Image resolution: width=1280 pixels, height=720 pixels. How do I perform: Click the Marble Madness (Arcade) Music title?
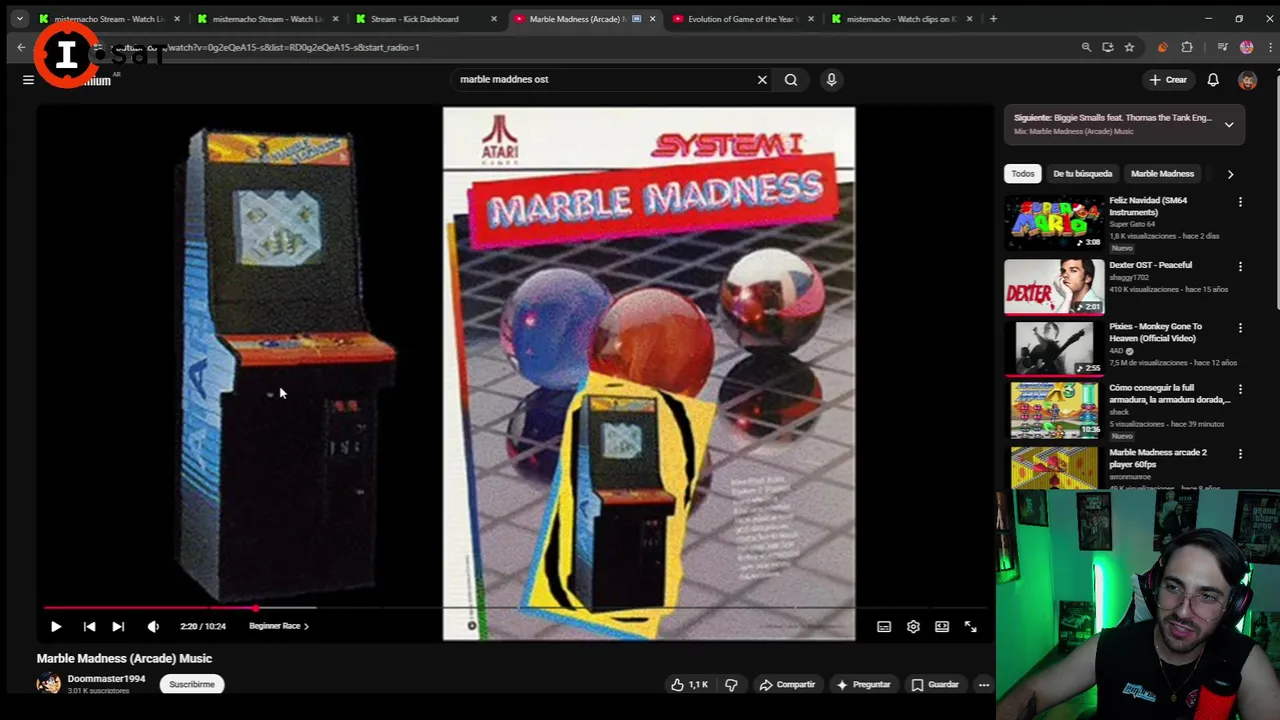[124, 659]
